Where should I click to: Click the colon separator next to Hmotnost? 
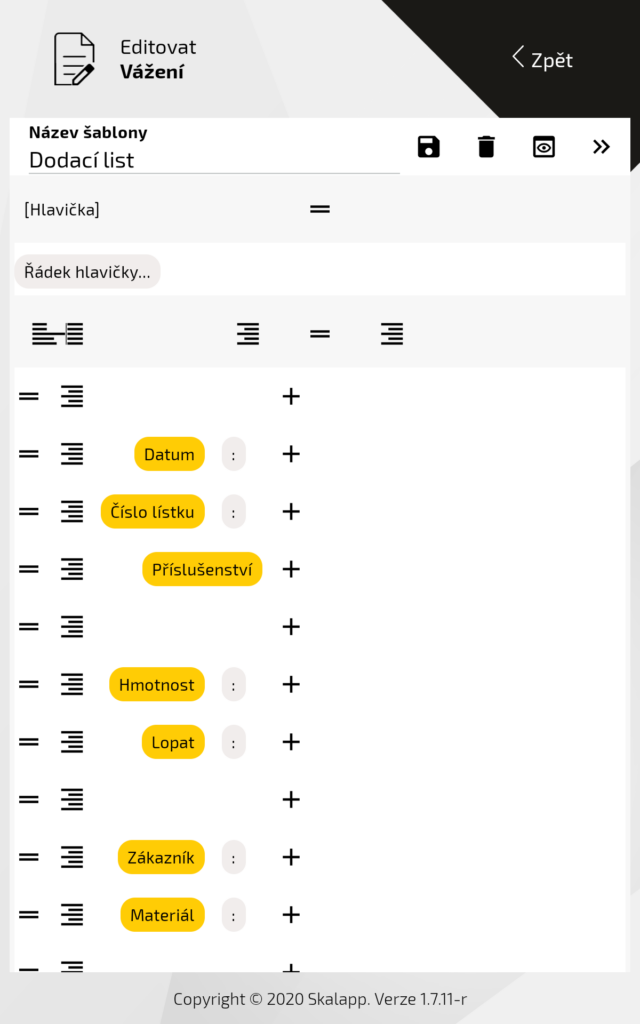click(233, 685)
